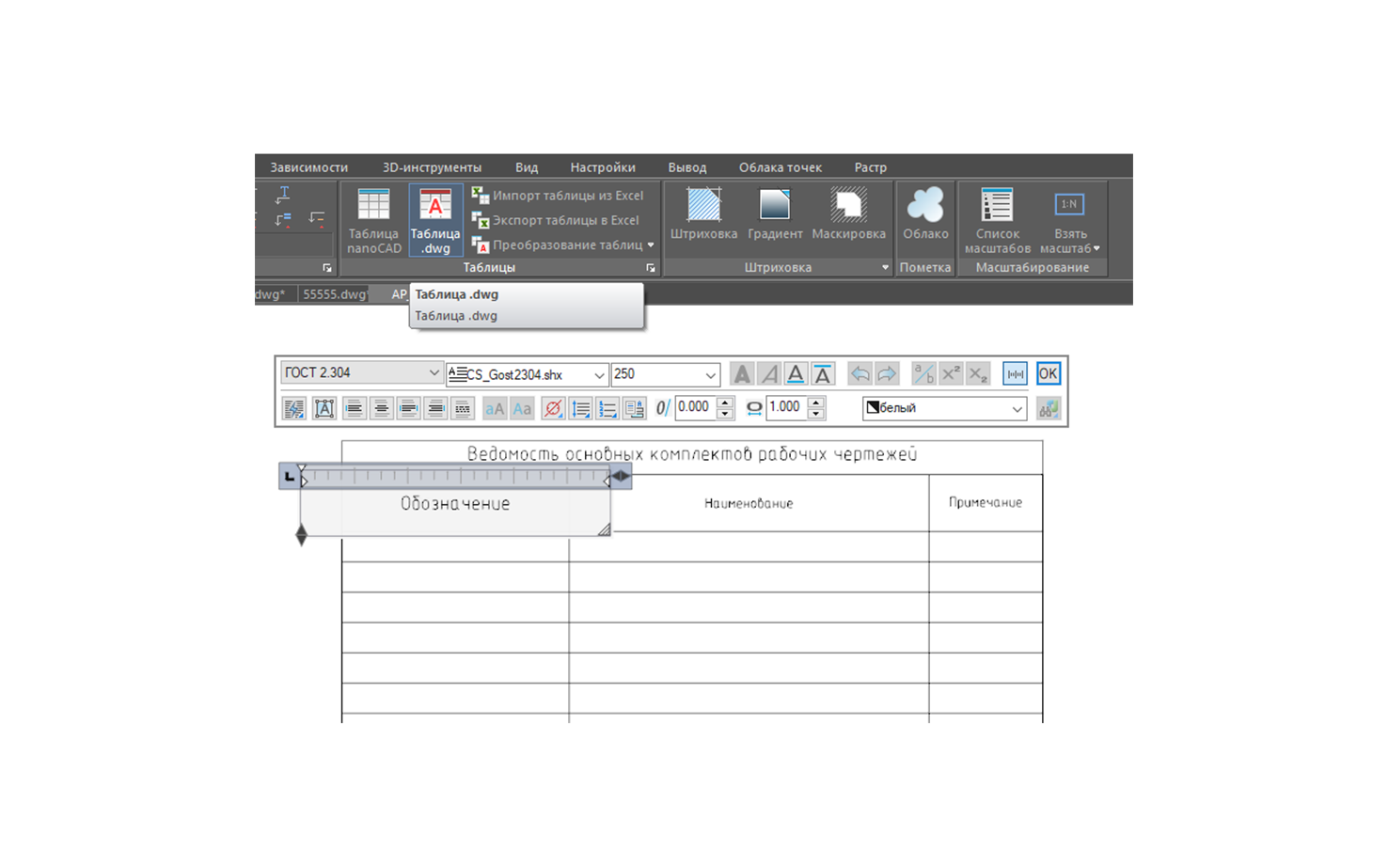This screenshot has width=1388, height=868.
Task: Open line spacing options
Action: (x=580, y=408)
